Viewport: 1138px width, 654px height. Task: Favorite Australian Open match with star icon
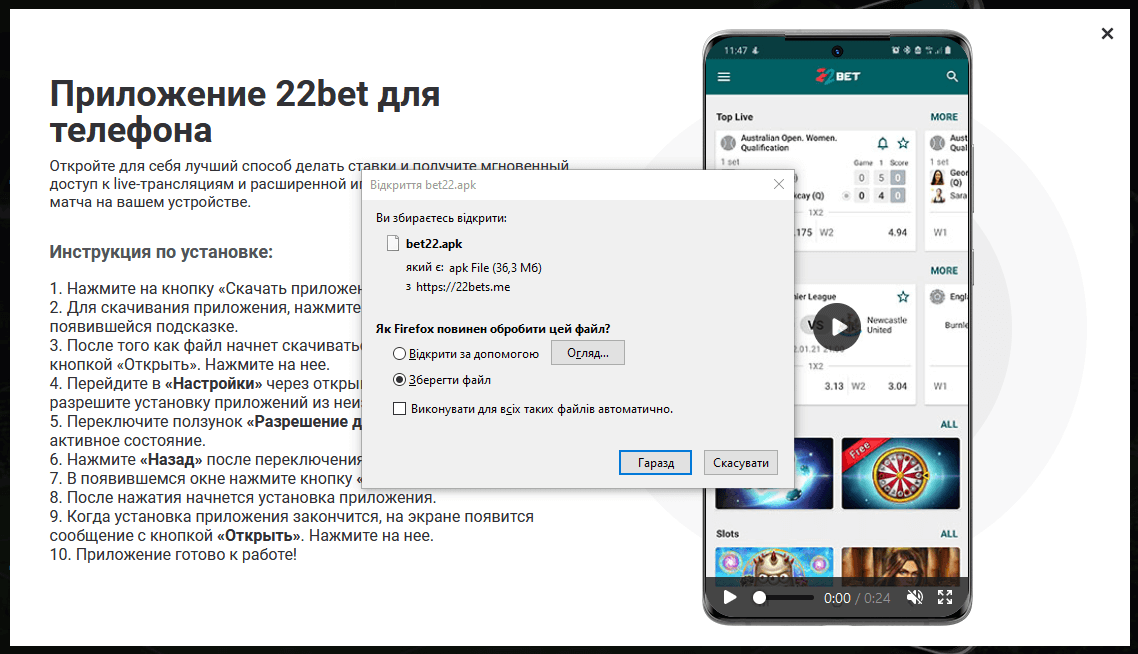[x=903, y=143]
